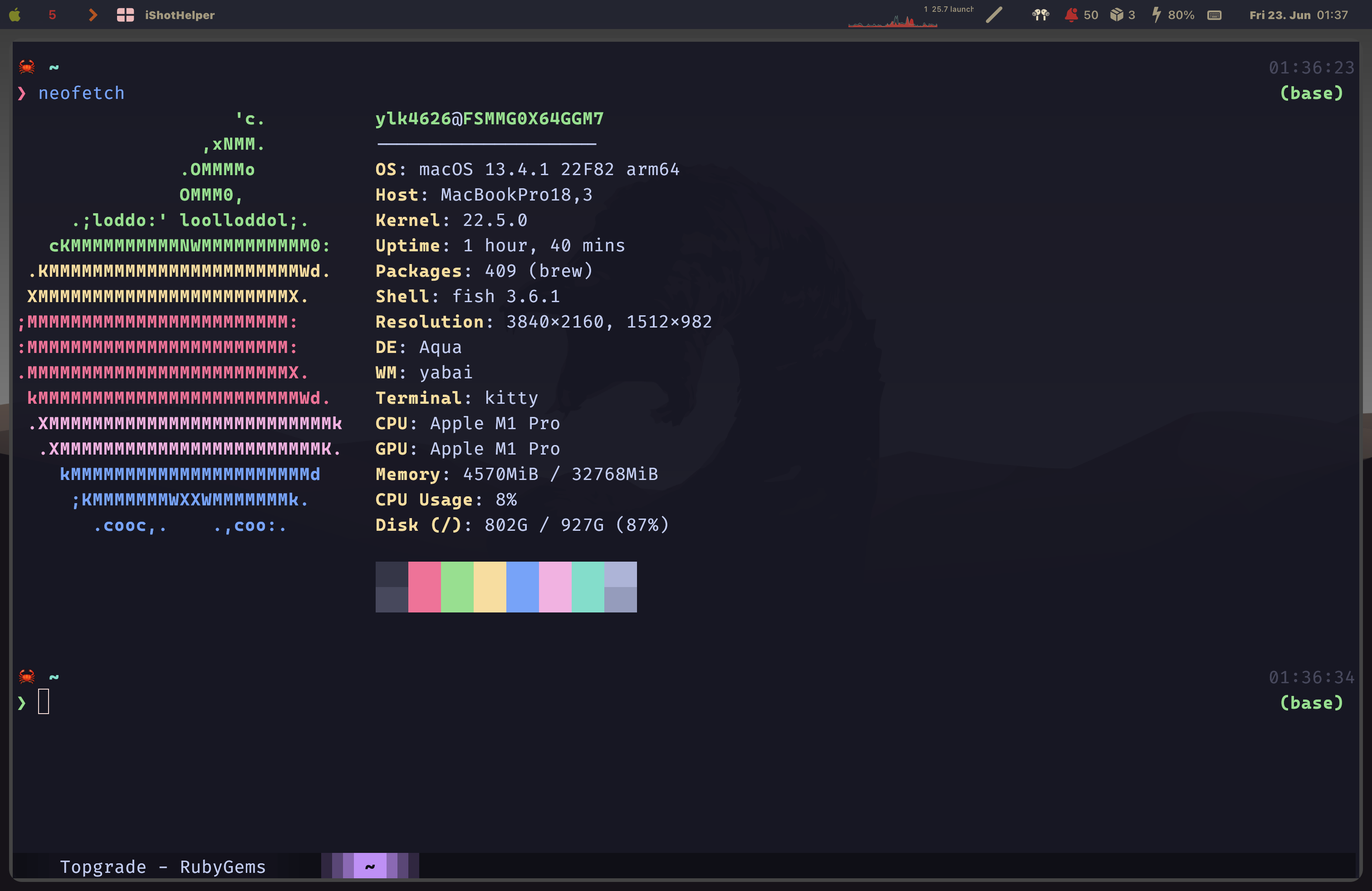The image size is (1372, 891).
Task: Click the menu bar clock 01:37
Action: 1332,15
